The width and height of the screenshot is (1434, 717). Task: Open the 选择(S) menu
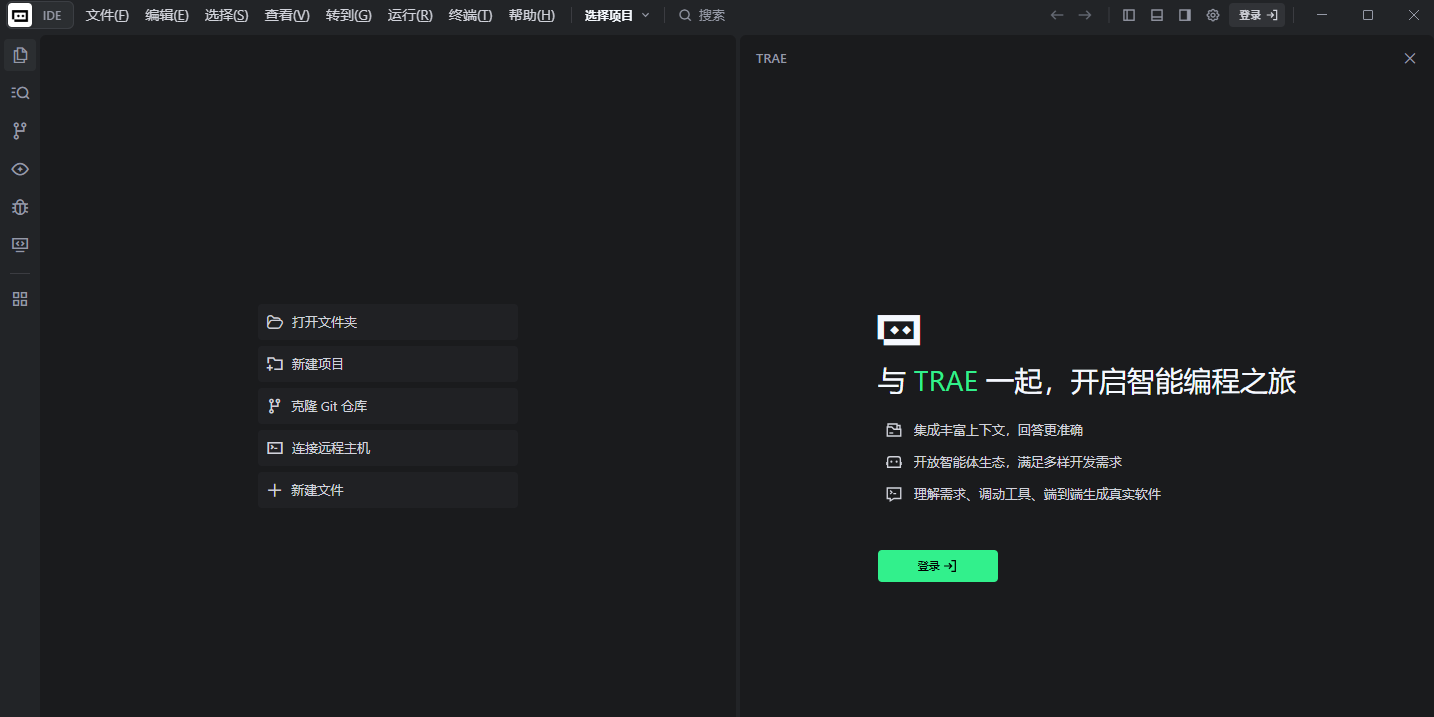[x=227, y=15]
